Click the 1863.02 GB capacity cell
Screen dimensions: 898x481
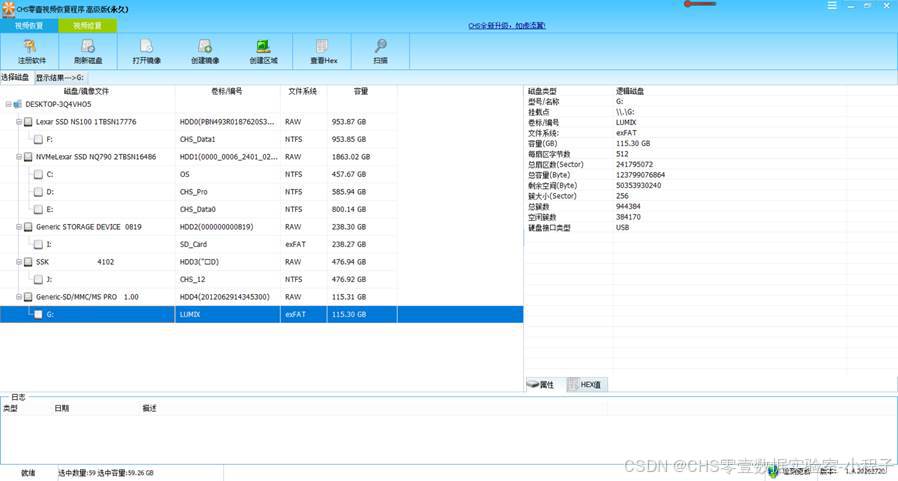click(x=351, y=157)
